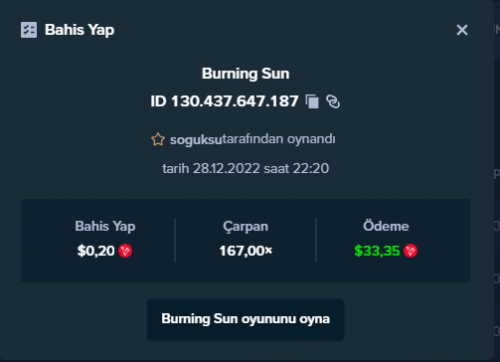Select the ID 130.437.647.187 text

(x=224, y=101)
